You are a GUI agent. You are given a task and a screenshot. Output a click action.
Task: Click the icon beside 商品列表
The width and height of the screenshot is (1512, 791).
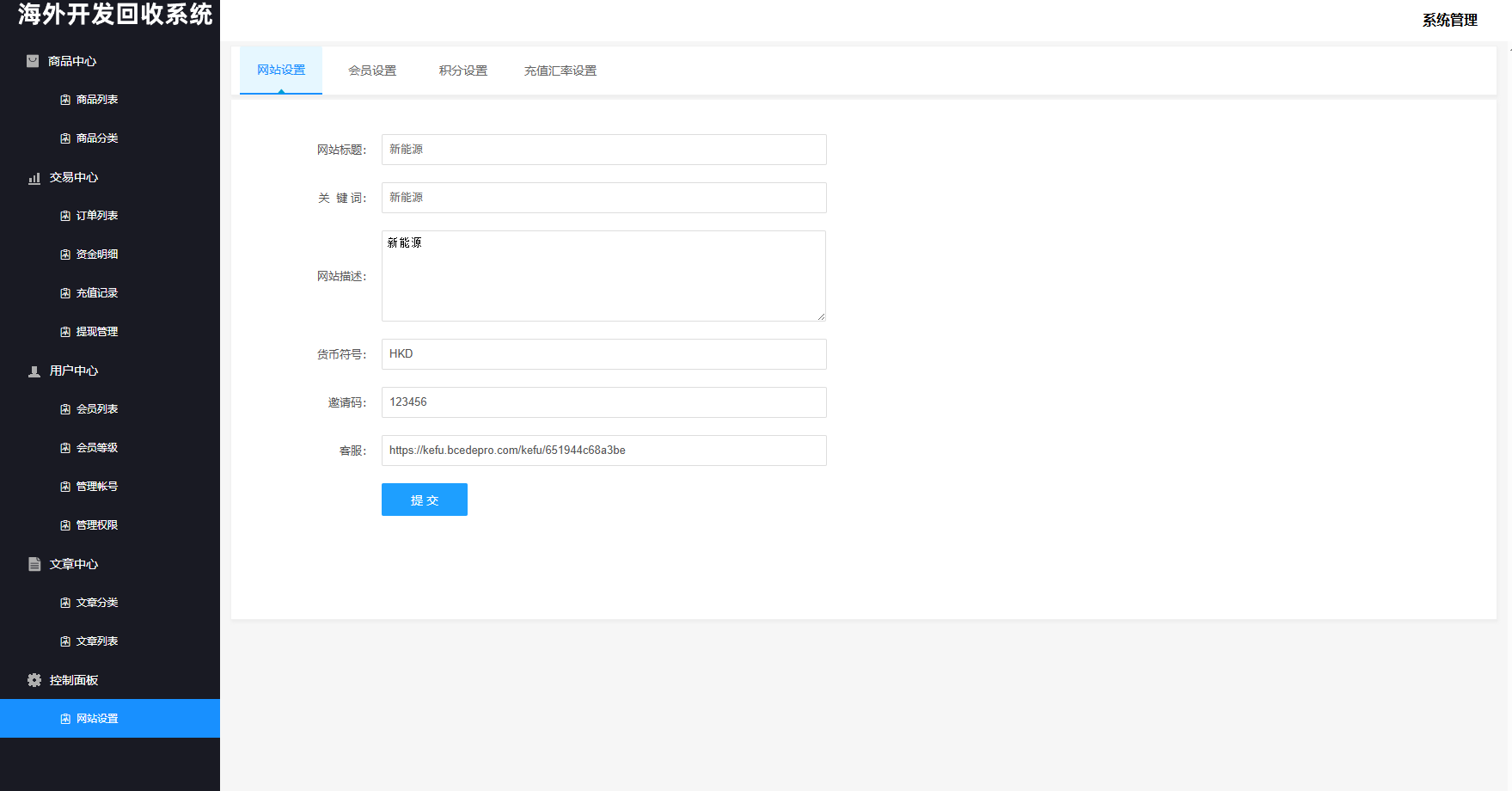click(64, 99)
